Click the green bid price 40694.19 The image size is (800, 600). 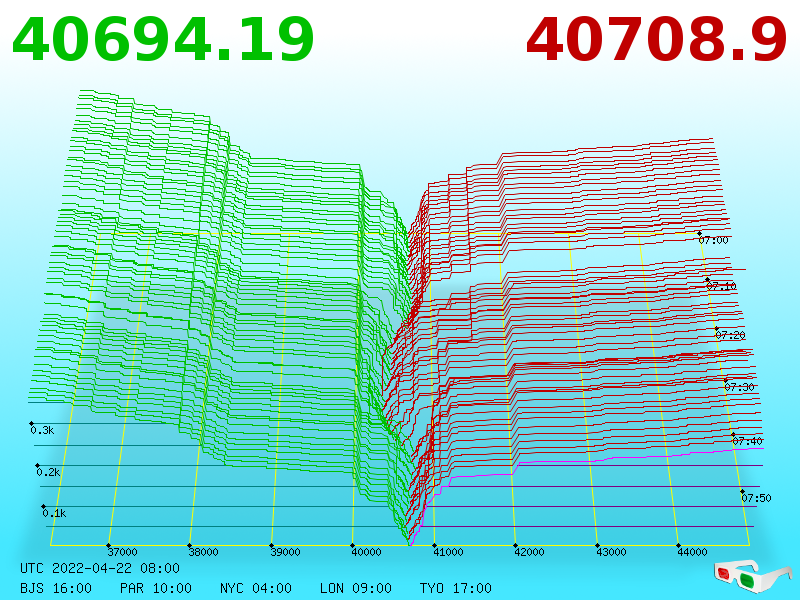163,39
